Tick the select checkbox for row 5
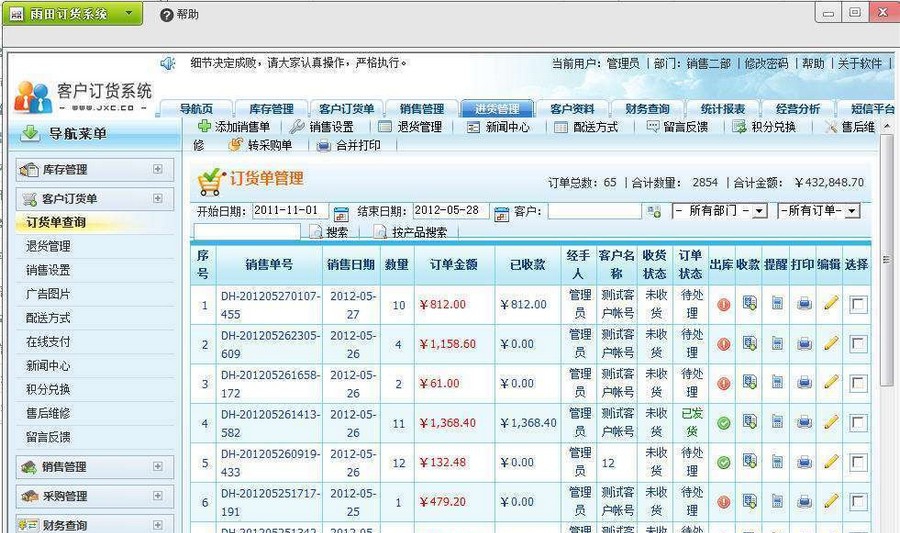The height and width of the screenshot is (533, 900). tap(858, 462)
